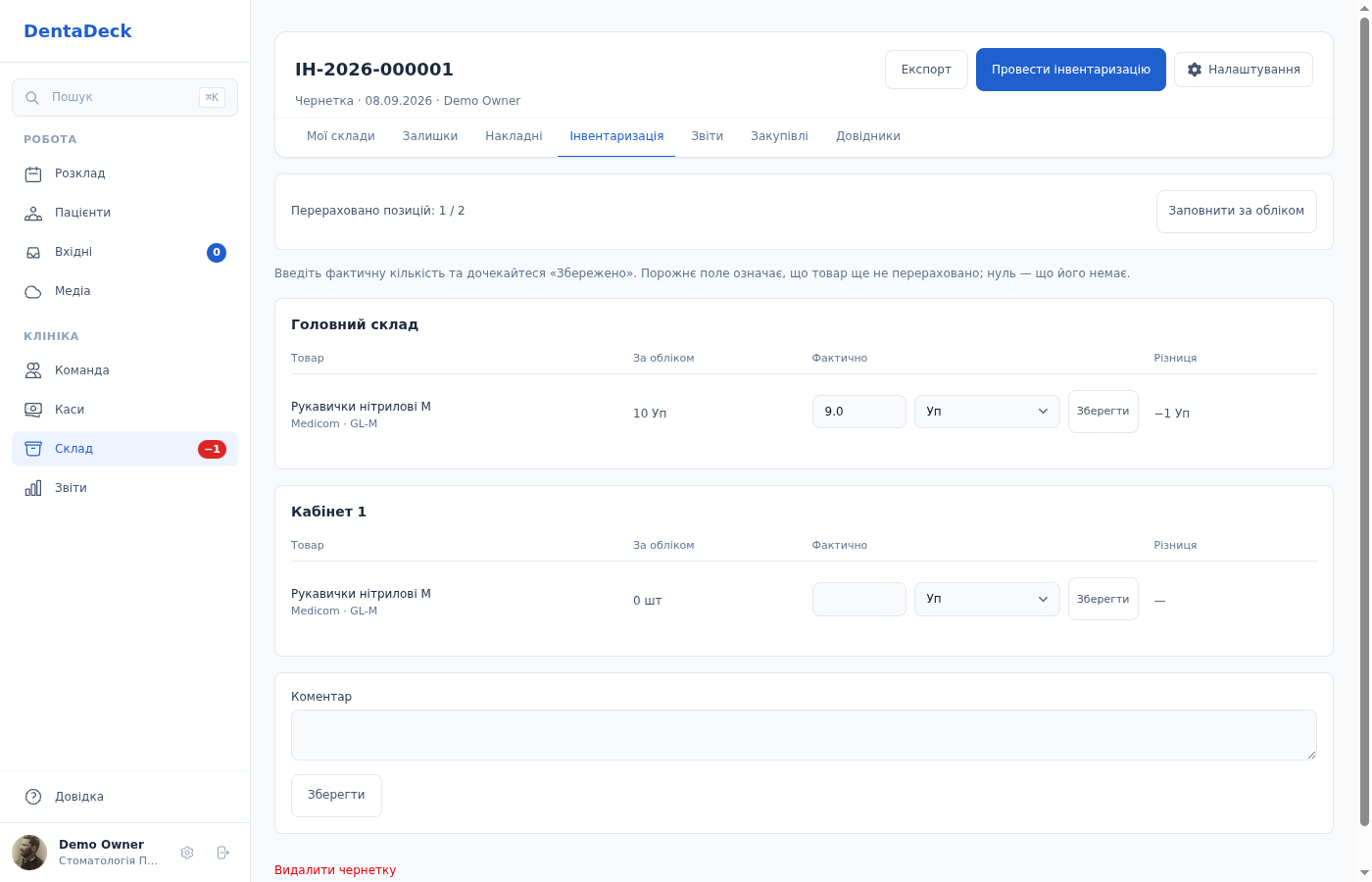The height and width of the screenshot is (882, 1372).
Task: Click Зберегти button under comment
Action: tap(336, 796)
